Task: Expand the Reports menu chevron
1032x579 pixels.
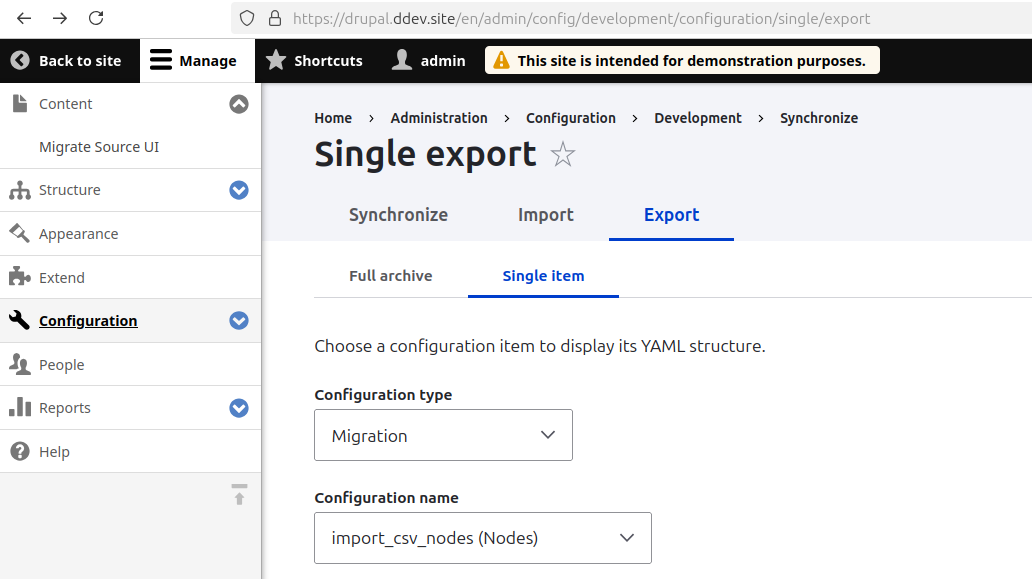Action: 238,407
